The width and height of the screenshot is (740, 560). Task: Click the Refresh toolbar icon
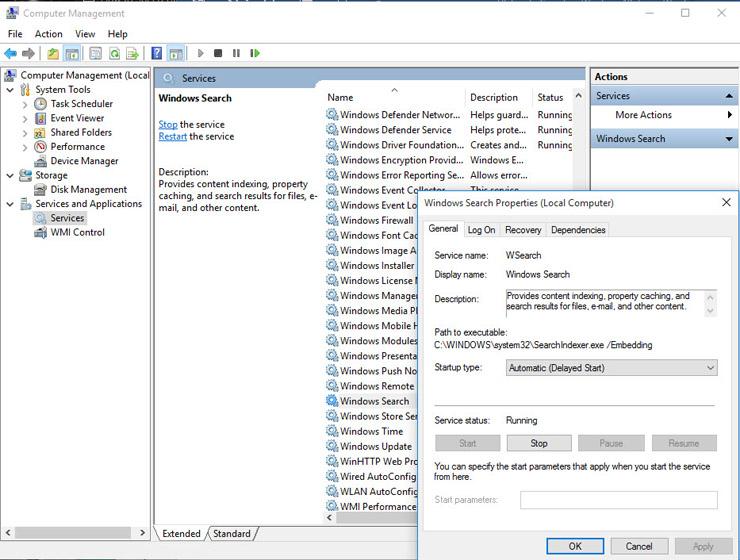coord(115,53)
